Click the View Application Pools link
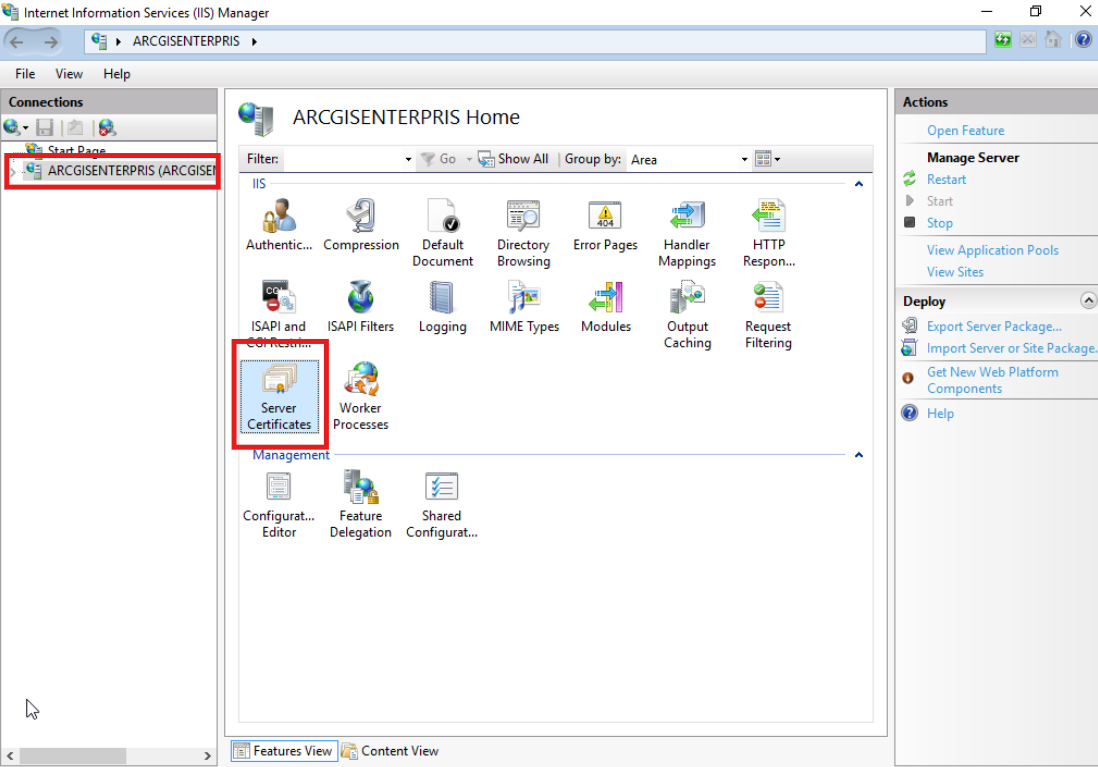 (992, 250)
